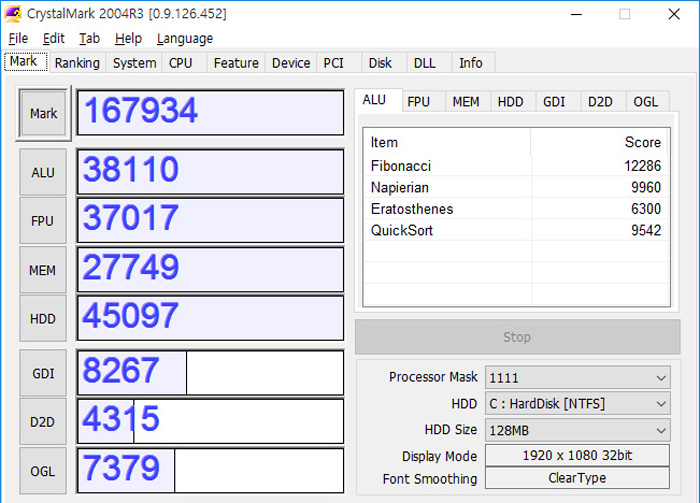Switch to the Device tab
Image resolution: width=700 pixels, height=503 pixels.
291,63
